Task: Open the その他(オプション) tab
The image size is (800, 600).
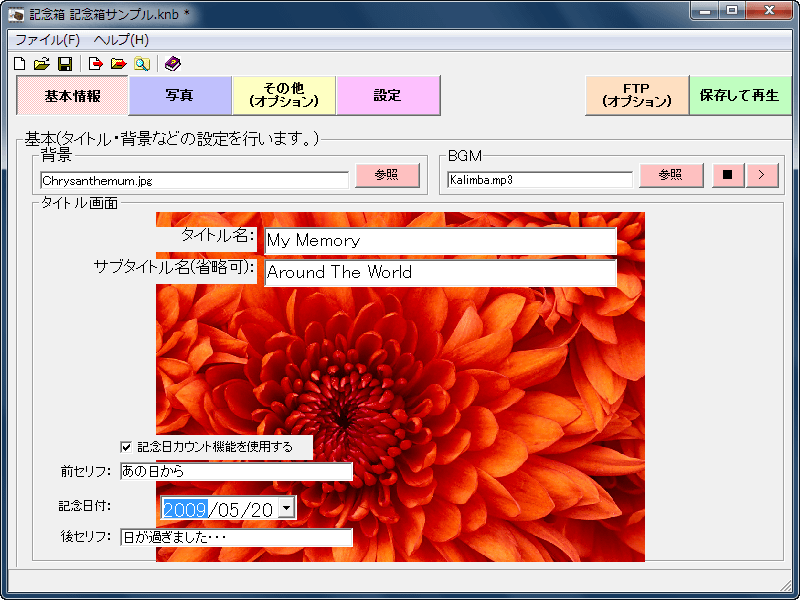Action: [284, 95]
